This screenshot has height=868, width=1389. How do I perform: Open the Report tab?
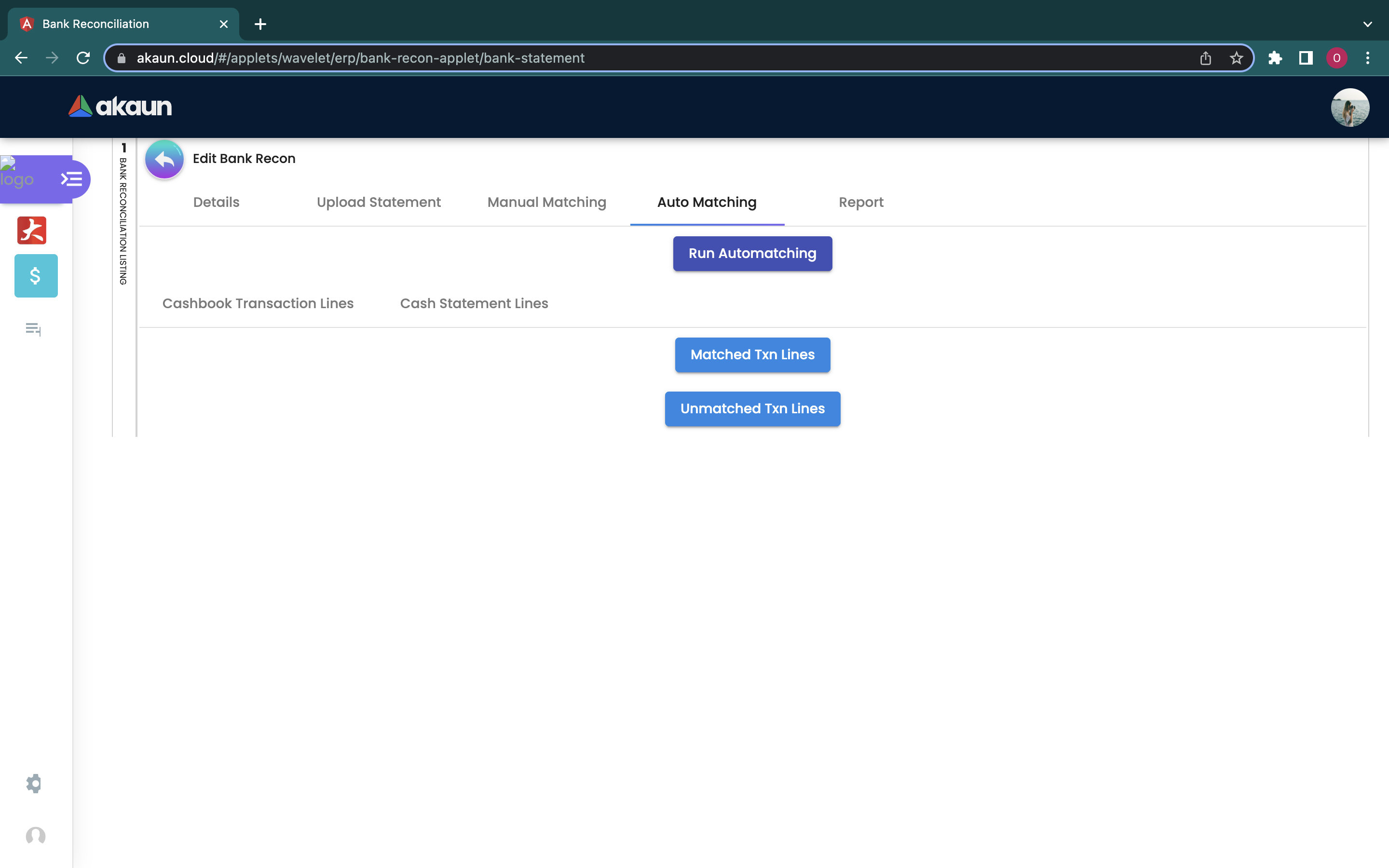click(x=860, y=202)
